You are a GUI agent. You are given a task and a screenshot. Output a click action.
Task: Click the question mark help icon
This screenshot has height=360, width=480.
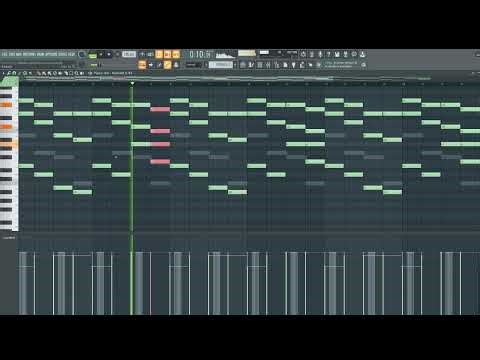(328, 54)
